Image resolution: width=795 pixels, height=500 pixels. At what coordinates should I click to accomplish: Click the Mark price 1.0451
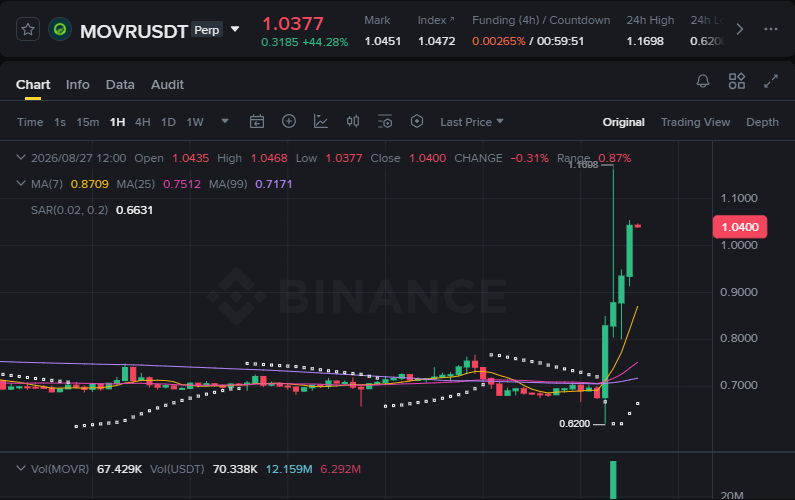pos(382,41)
